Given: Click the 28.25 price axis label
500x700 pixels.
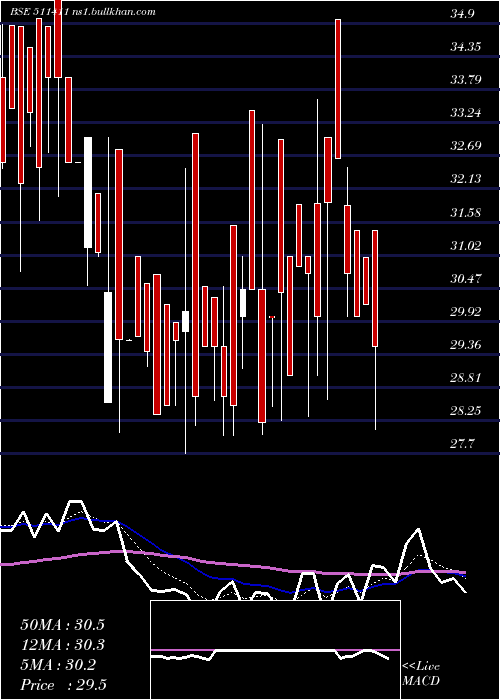Looking at the screenshot, I should coord(468,411).
